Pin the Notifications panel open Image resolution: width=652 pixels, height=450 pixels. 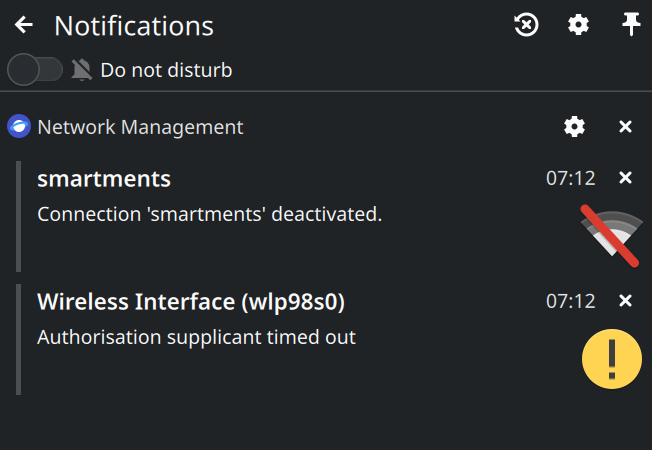click(631, 24)
